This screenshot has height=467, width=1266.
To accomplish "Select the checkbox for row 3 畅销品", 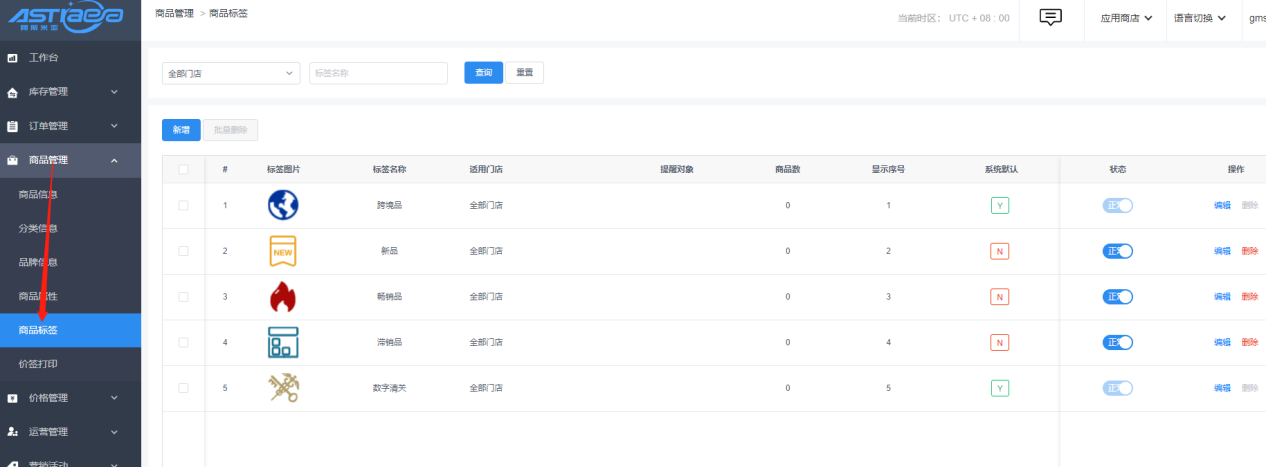I will pos(183,297).
